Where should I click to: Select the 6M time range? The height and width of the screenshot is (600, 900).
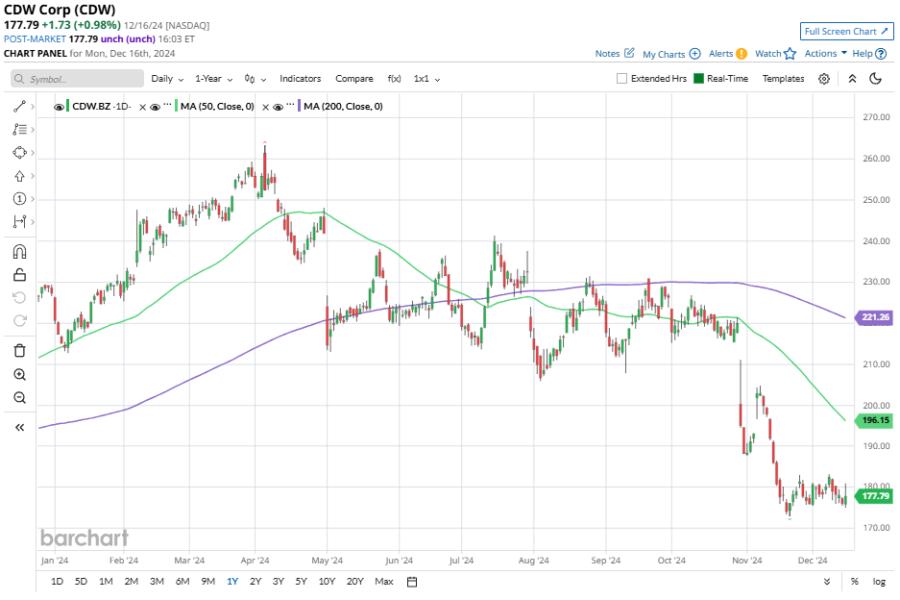[x=183, y=582]
